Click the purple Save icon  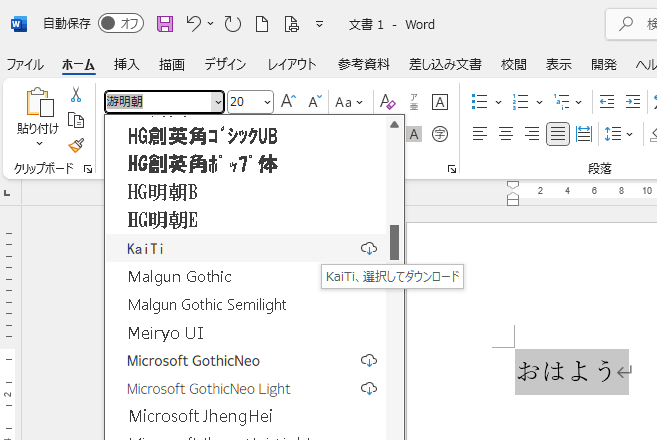(x=165, y=24)
